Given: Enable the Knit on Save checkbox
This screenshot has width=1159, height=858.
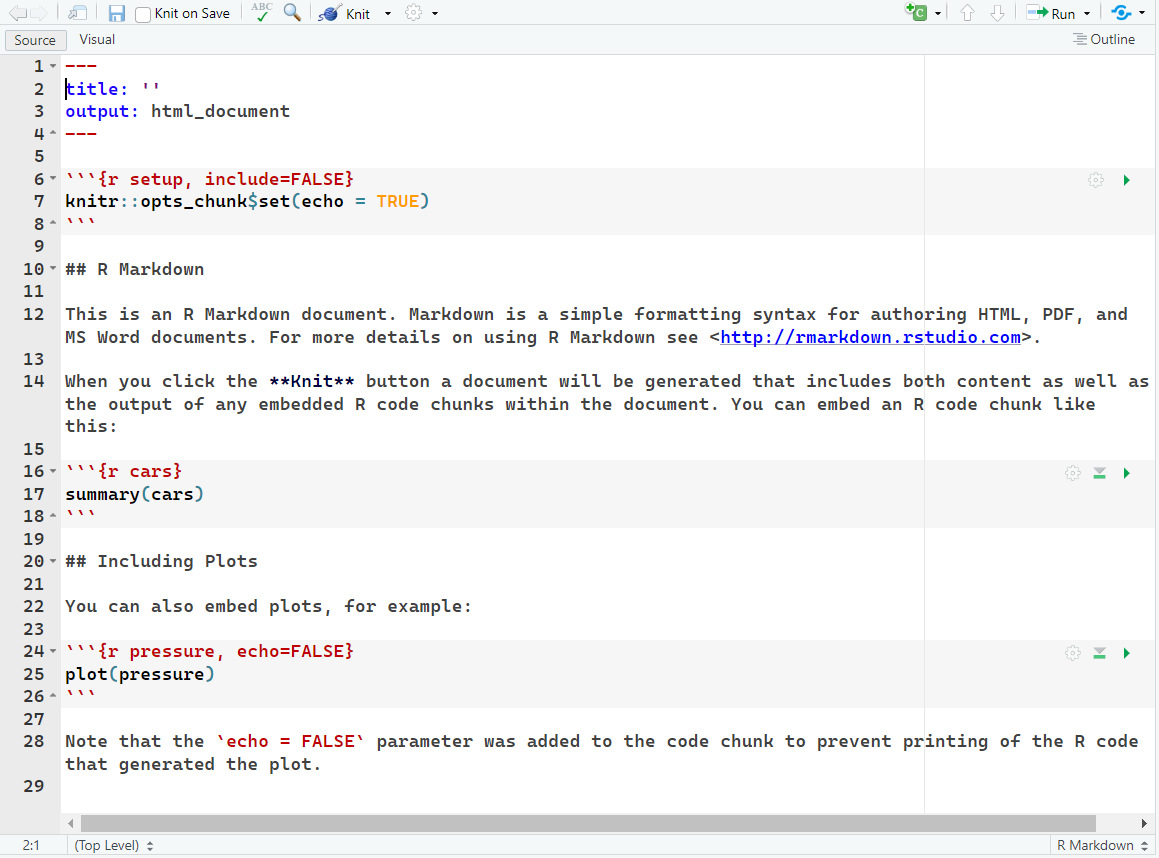Looking at the screenshot, I should coord(143,14).
